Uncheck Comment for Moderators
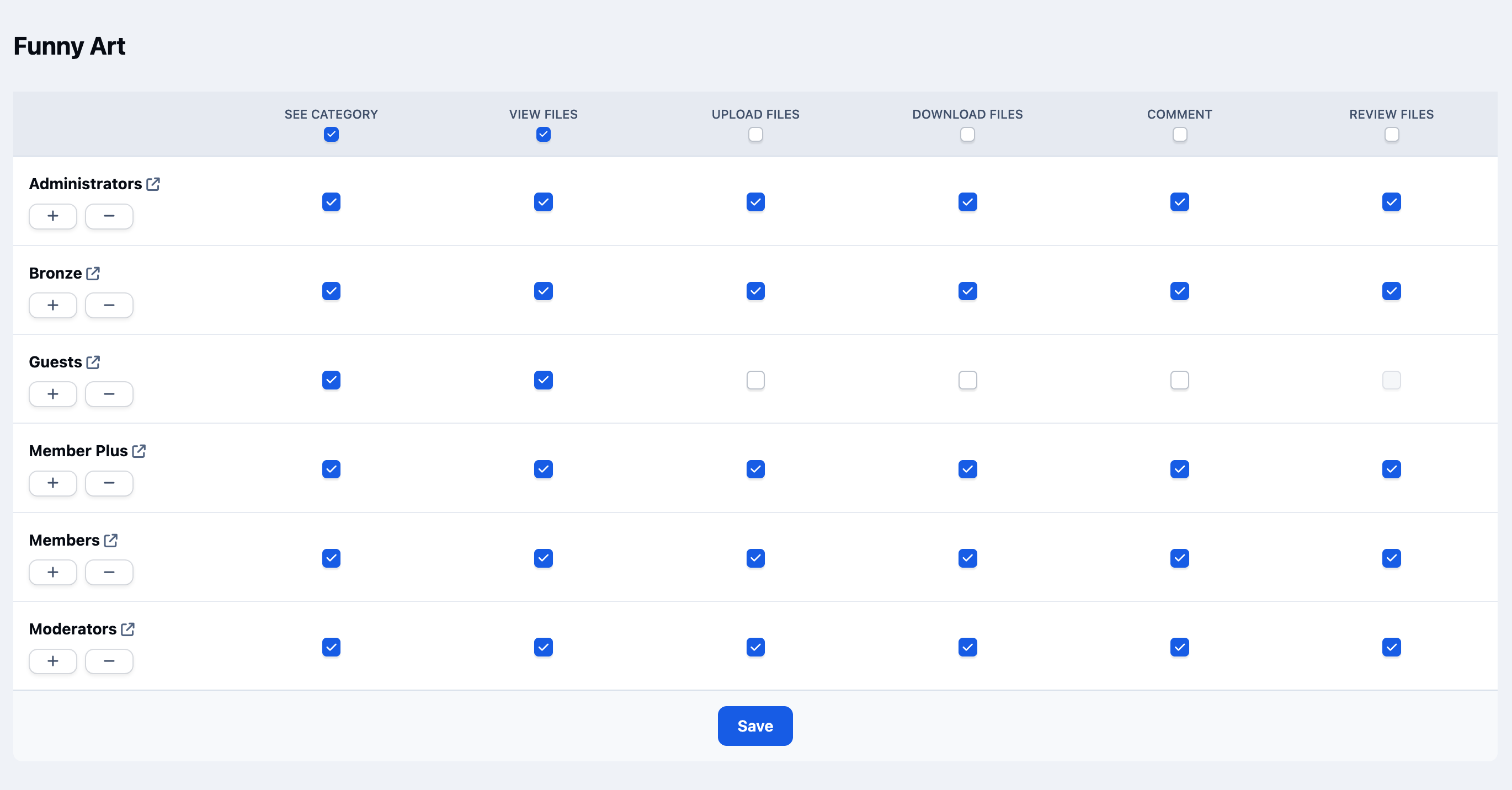The image size is (1512, 790). (1180, 647)
